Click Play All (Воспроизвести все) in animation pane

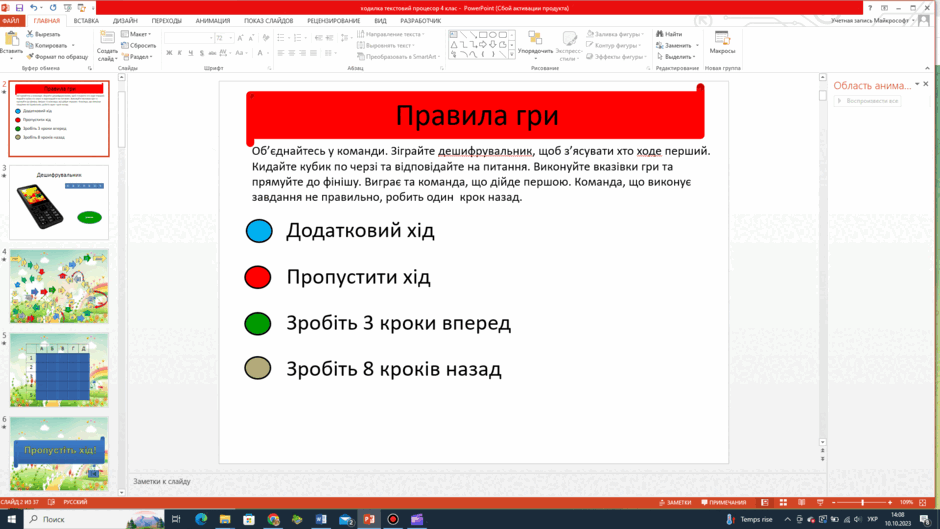[868, 101]
